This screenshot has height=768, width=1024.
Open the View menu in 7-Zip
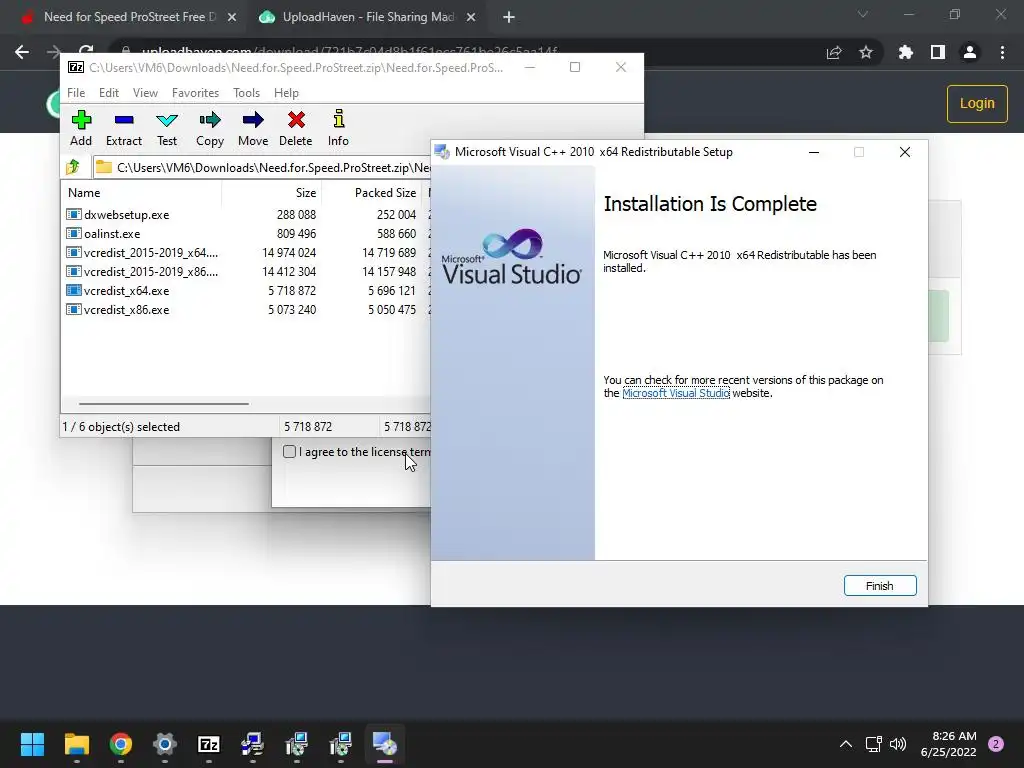pos(145,93)
